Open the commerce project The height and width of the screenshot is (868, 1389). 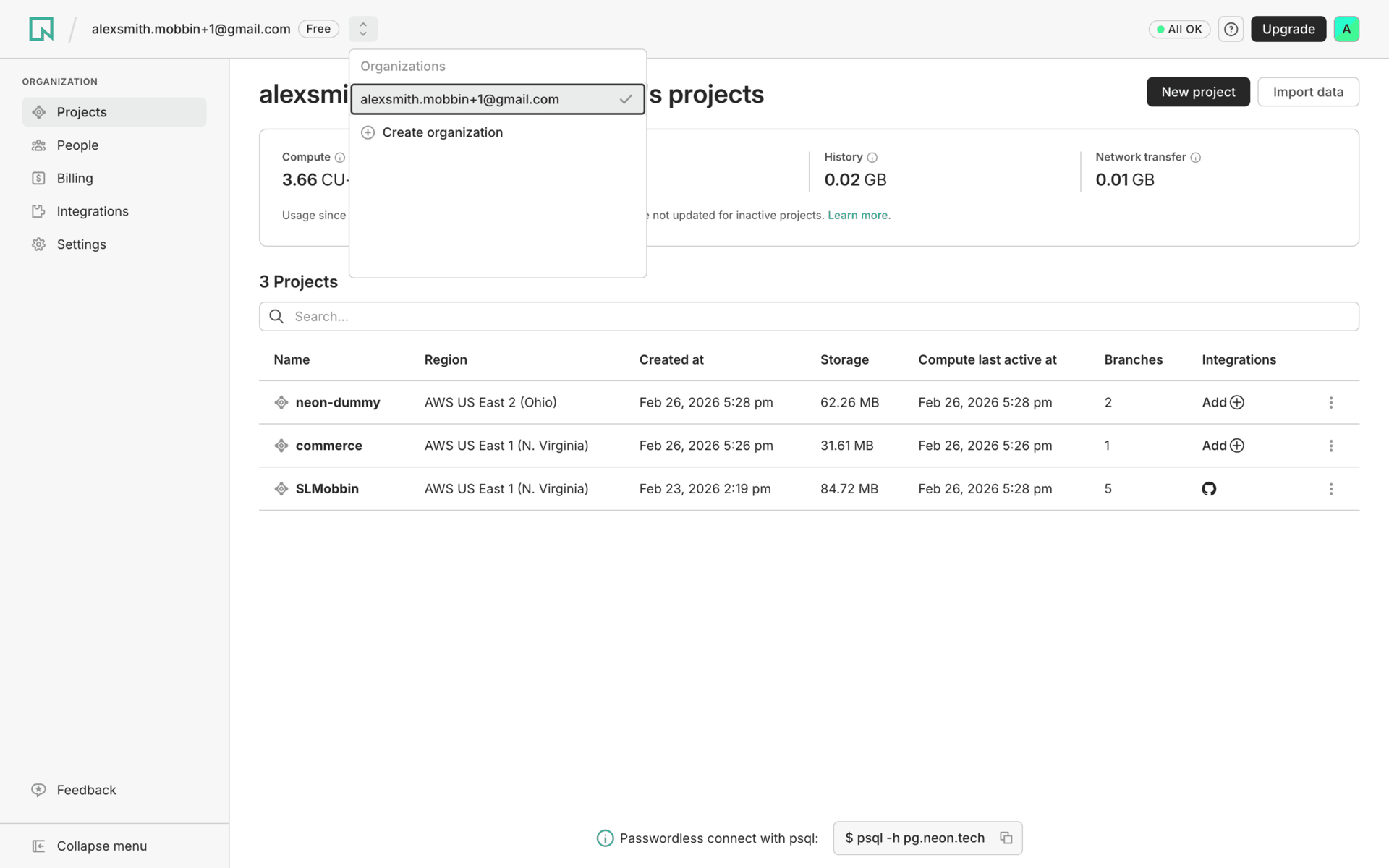pos(329,446)
